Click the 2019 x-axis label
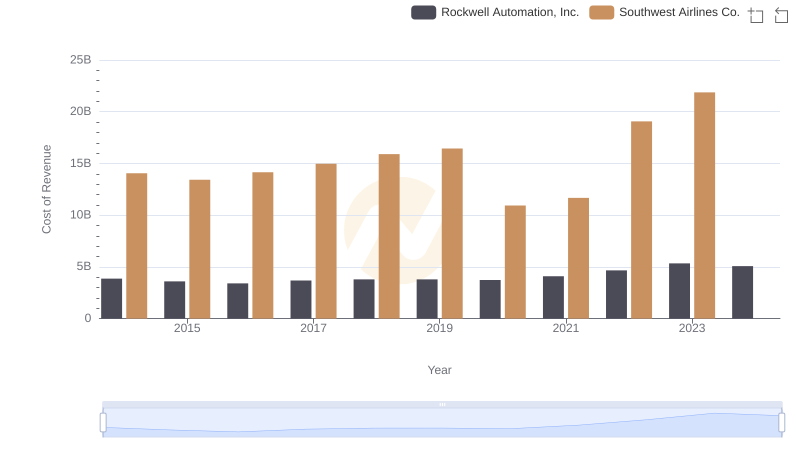 (x=439, y=328)
